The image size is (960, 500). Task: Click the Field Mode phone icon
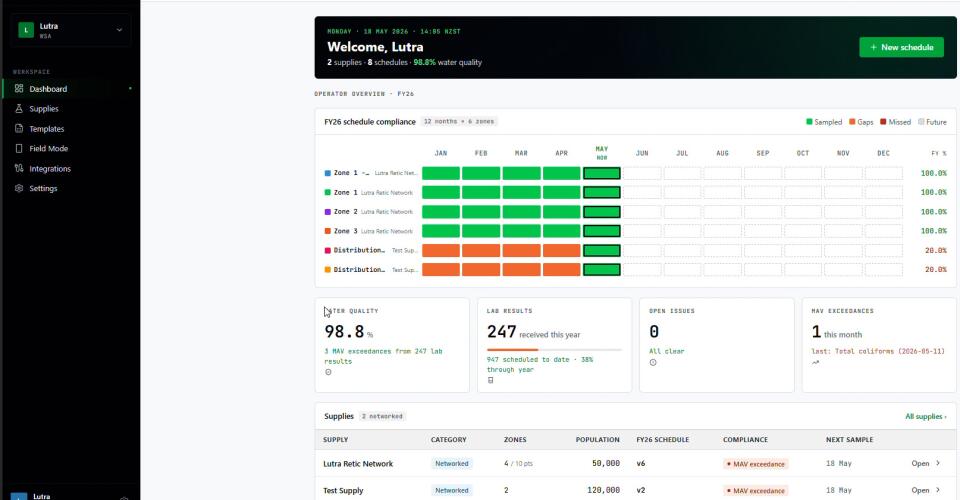19,148
